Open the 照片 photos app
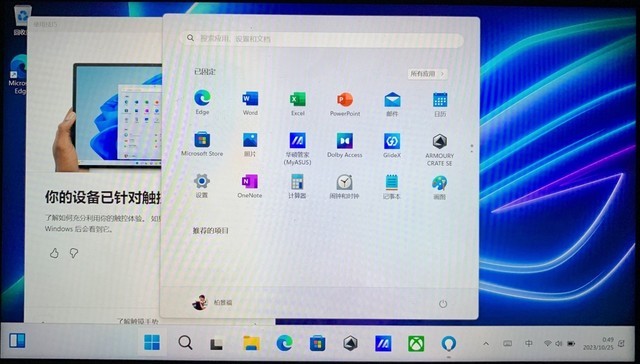The height and width of the screenshot is (364, 640). click(250, 144)
